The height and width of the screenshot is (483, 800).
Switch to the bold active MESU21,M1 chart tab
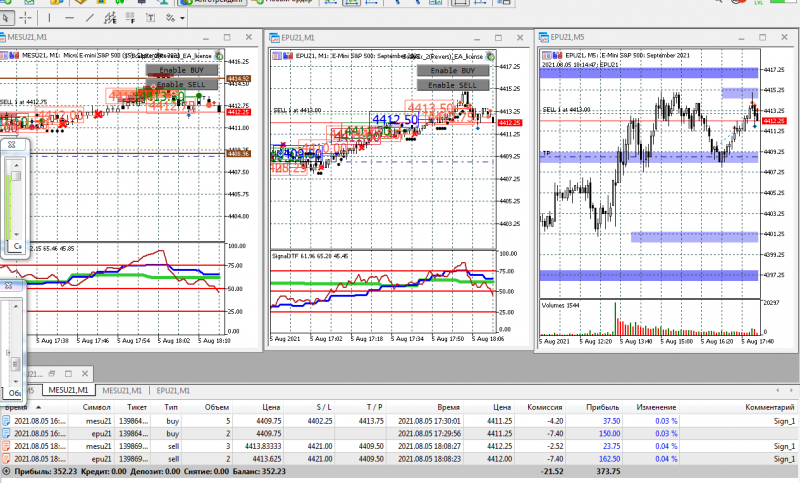click(68, 390)
